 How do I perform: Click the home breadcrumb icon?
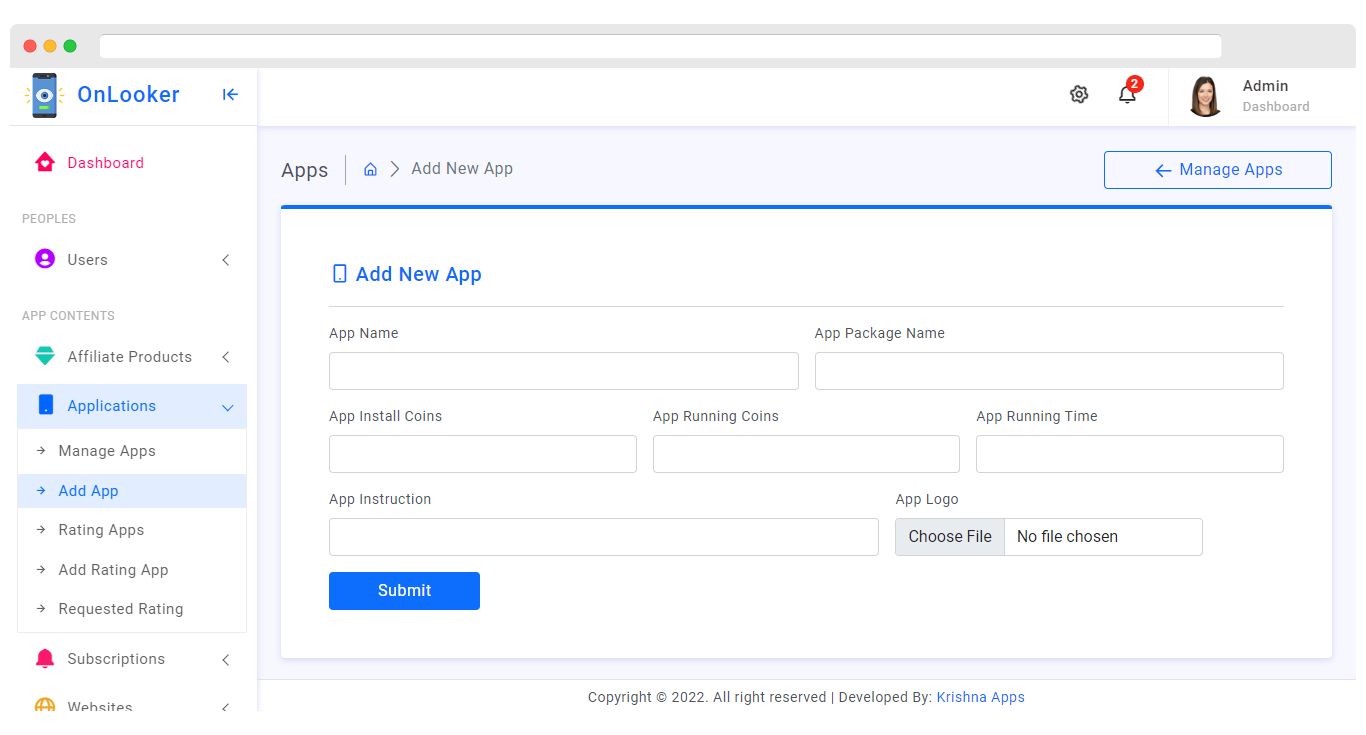370,169
